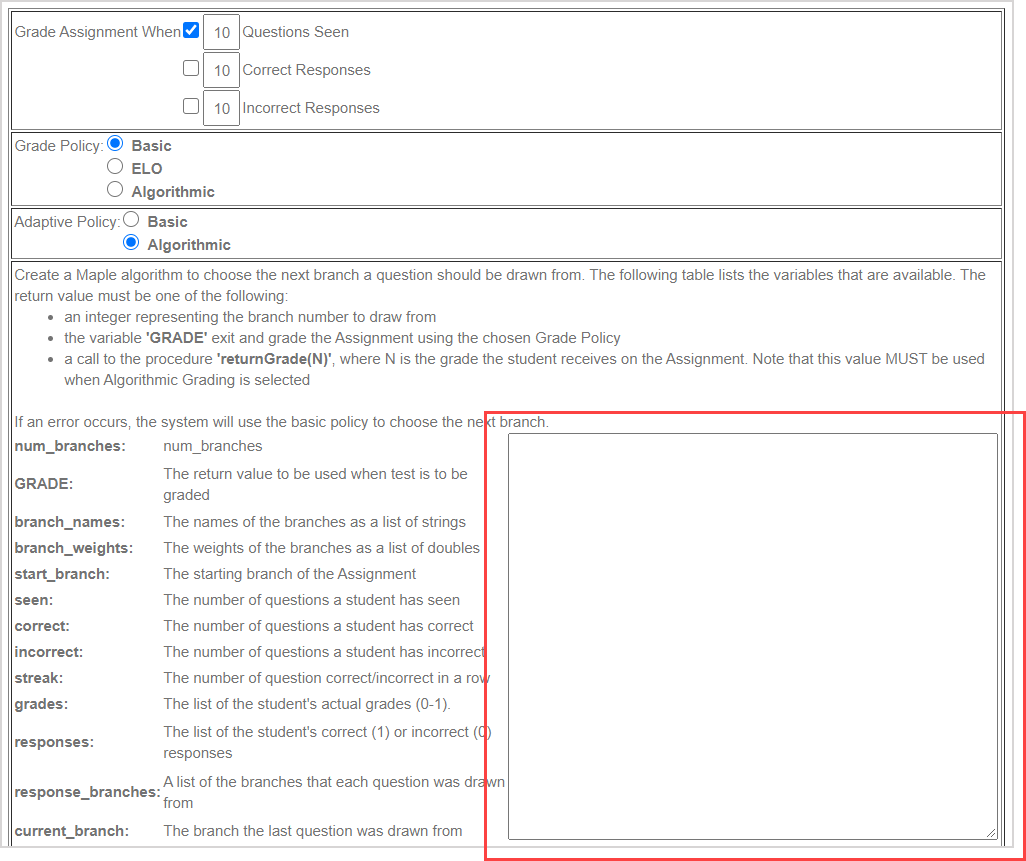Click the Questions Seen number field
This screenshot has width=1026, height=861.
click(x=221, y=32)
